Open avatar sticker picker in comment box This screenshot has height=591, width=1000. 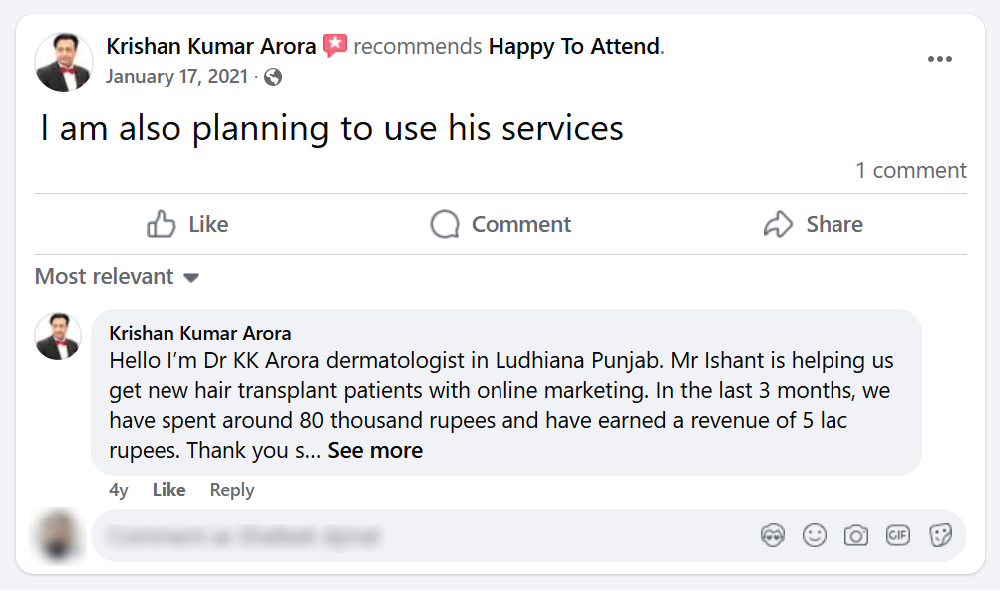[773, 535]
